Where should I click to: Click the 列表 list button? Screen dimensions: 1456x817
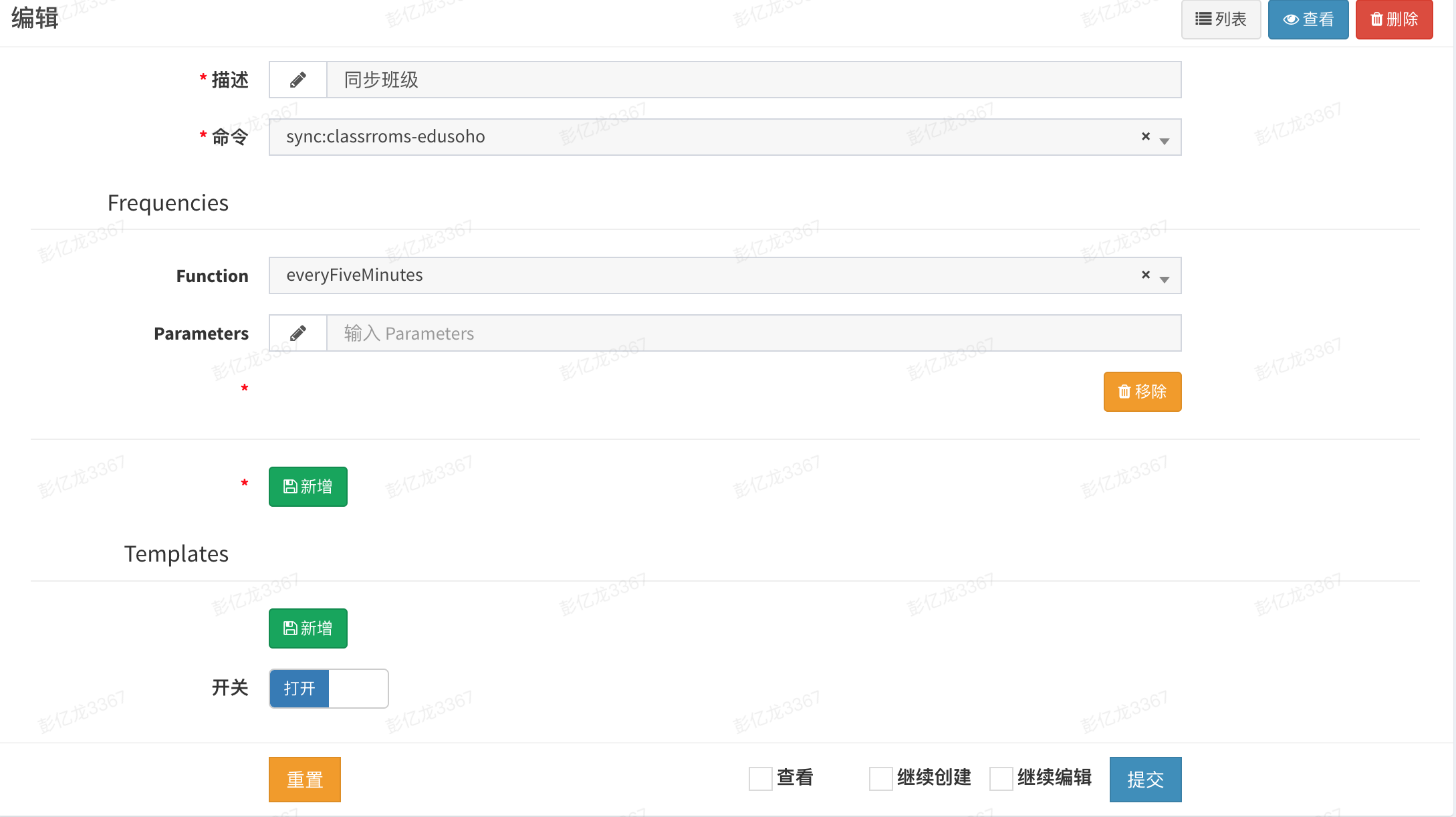tap(1220, 19)
